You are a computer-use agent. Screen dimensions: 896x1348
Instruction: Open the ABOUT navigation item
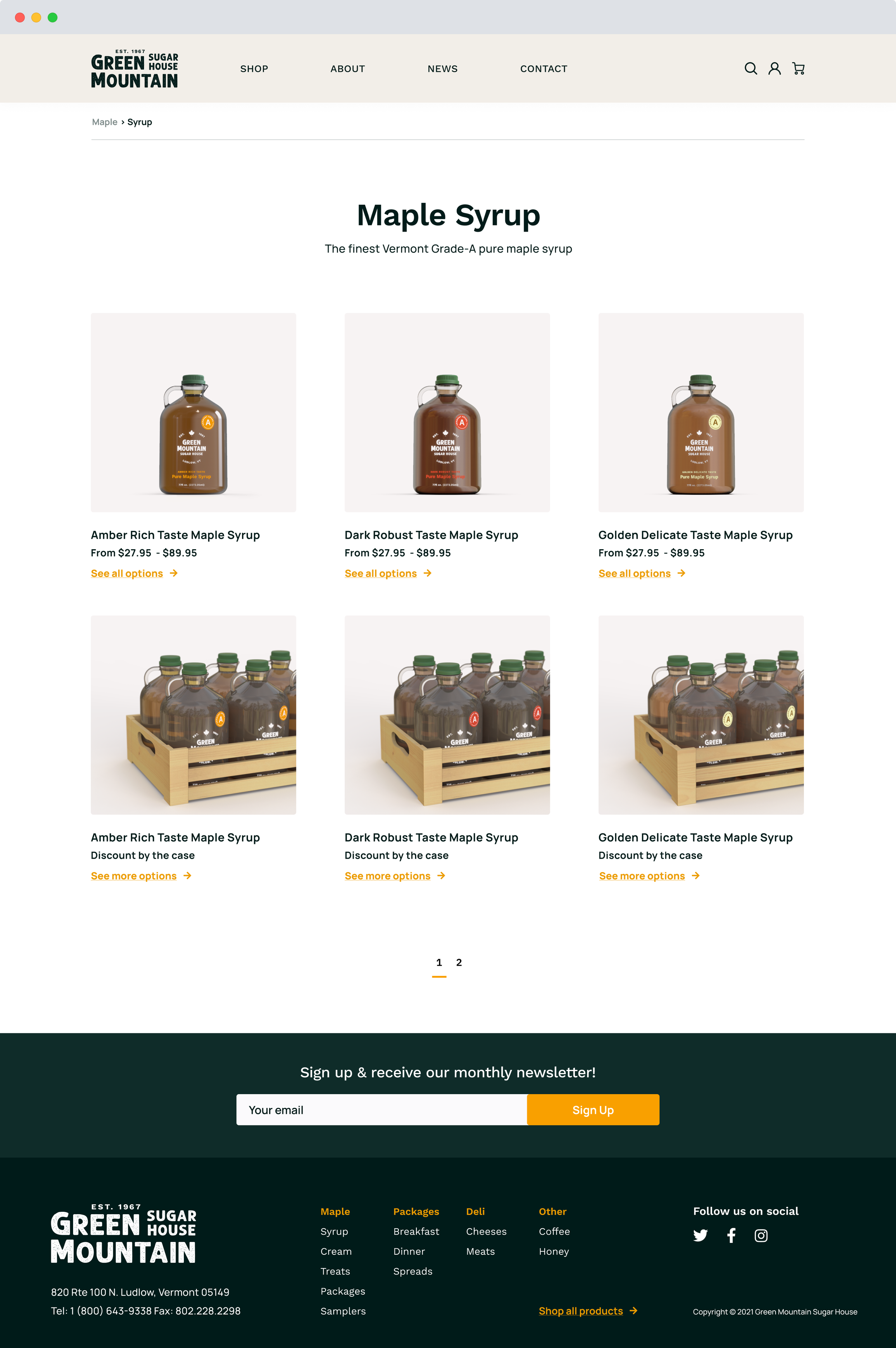[x=347, y=68]
